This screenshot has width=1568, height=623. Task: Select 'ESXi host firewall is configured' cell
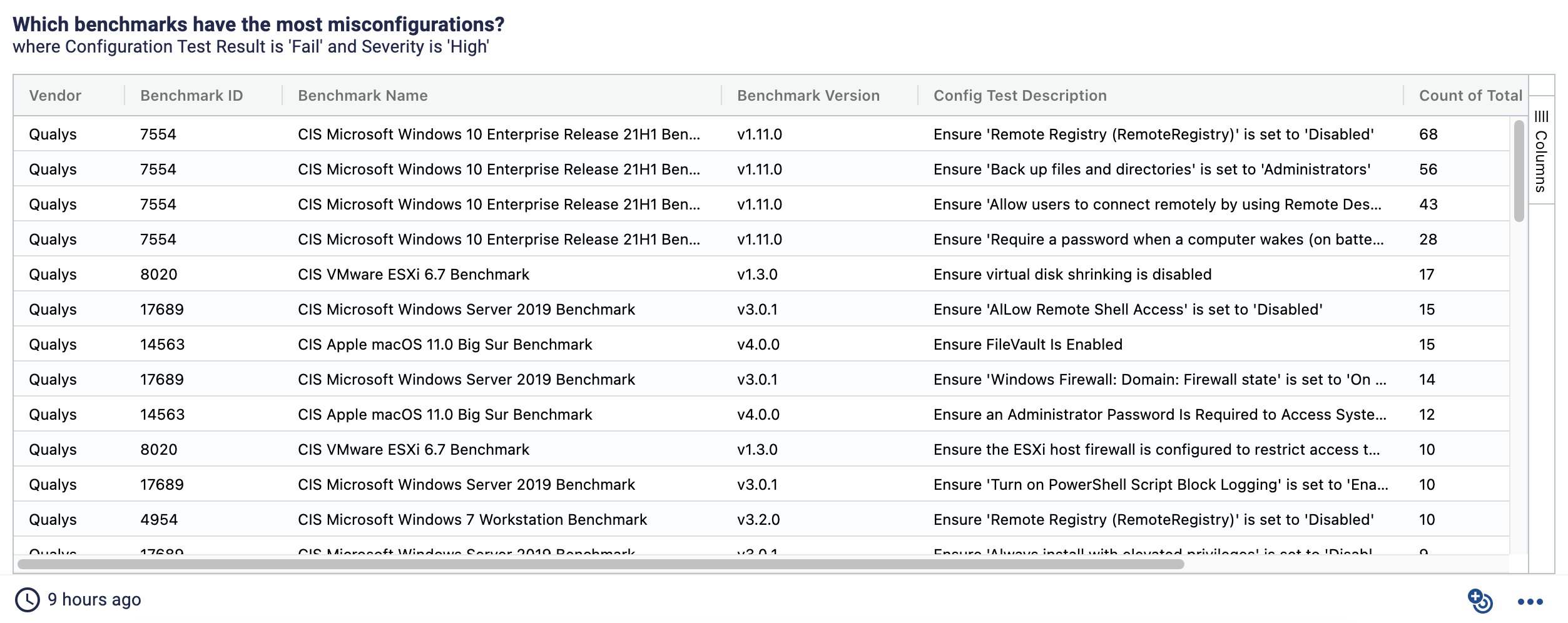click(1157, 450)
